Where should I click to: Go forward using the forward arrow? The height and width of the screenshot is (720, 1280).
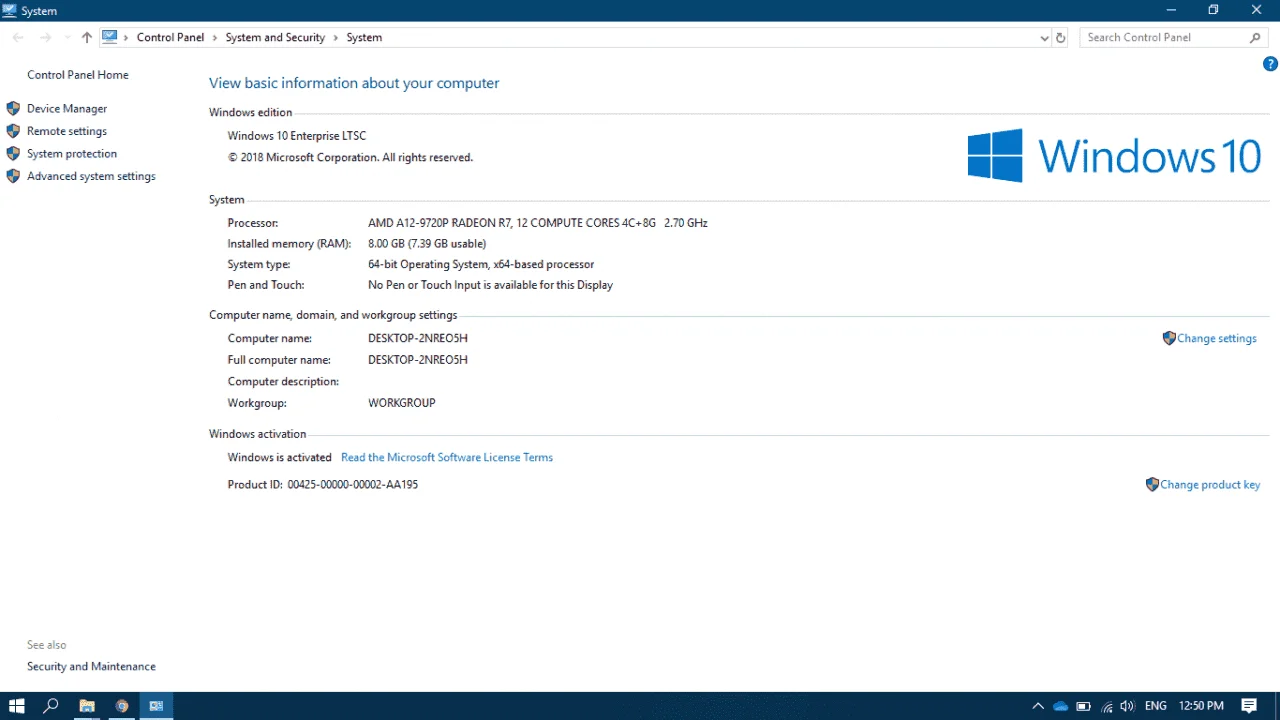[45, 37]
